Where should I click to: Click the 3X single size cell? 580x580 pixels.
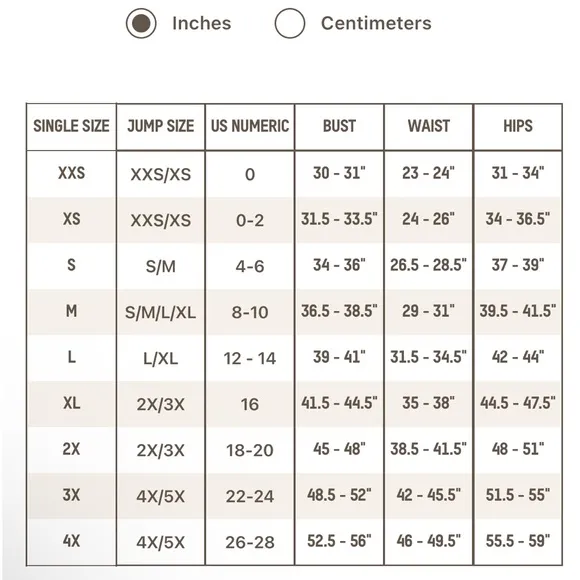click(x=71, y=495)
